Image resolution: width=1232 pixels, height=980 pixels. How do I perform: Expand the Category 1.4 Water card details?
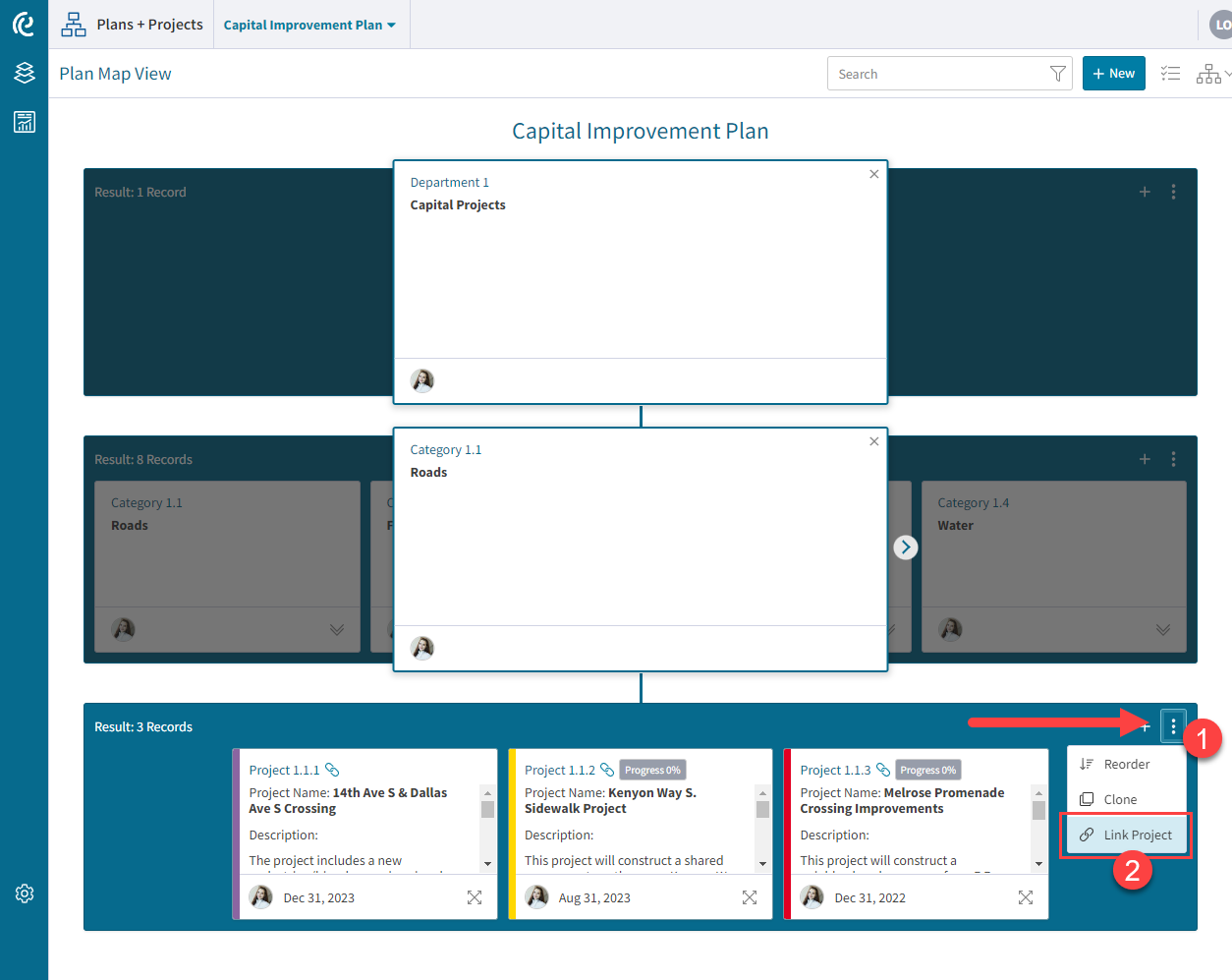pyautogui.click(x=1162, y=629)
